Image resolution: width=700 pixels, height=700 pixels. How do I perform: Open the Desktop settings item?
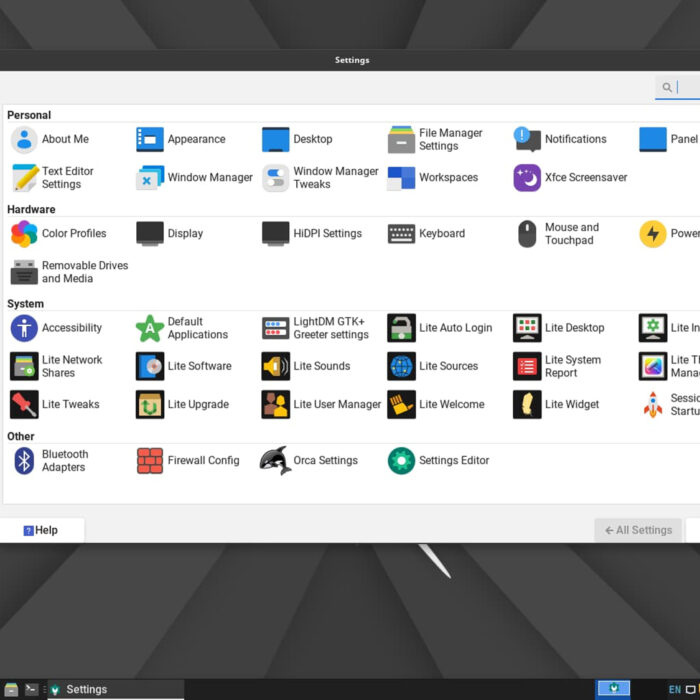point(297,139)
